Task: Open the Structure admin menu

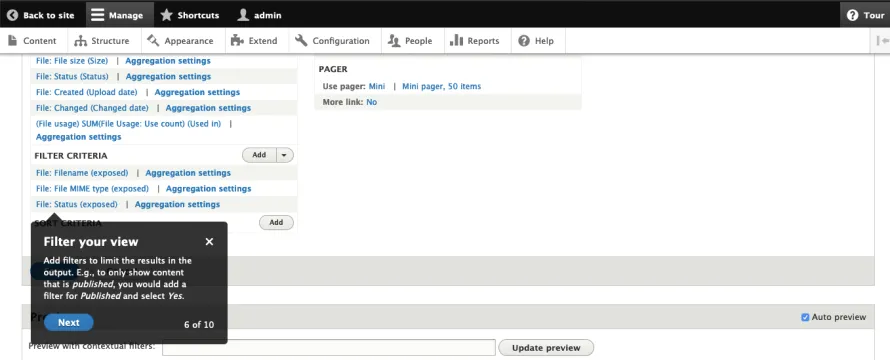Action: point(102,41)
